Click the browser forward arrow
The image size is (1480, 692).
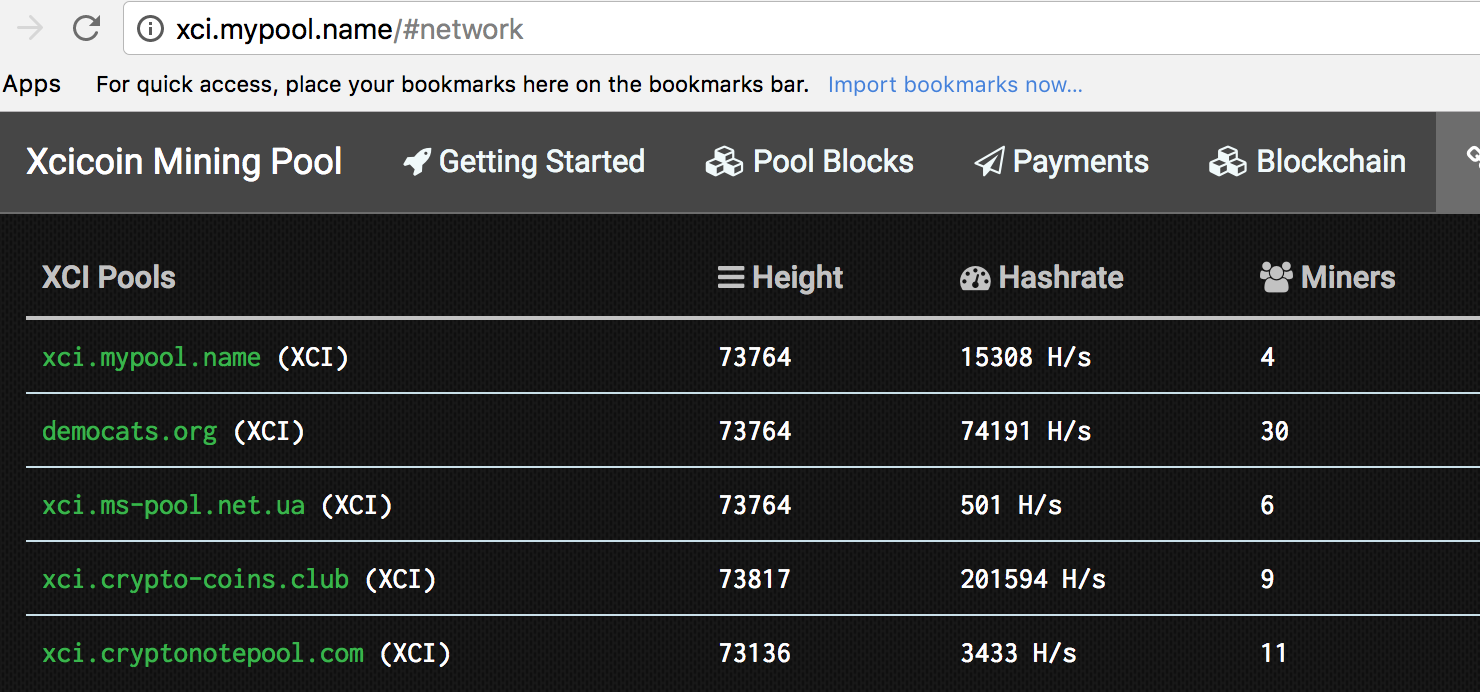click(x=30, y=29)
